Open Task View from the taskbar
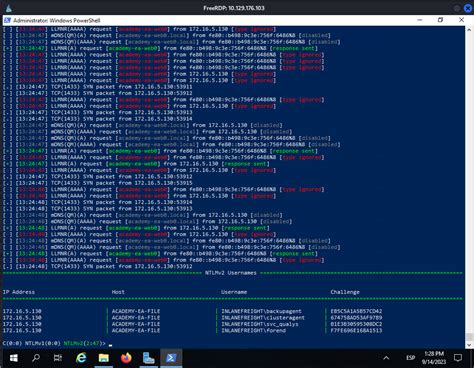Viewport: 474px width, 368px height. (x=58, y=358)
